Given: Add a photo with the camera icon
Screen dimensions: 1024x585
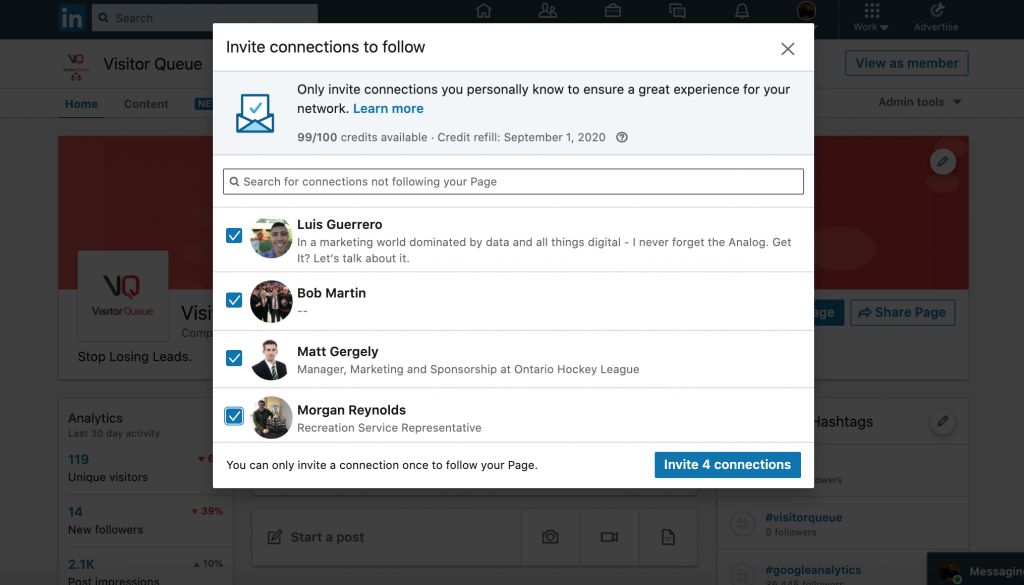Looking at the screenshot, I should (x=550, y=537).
